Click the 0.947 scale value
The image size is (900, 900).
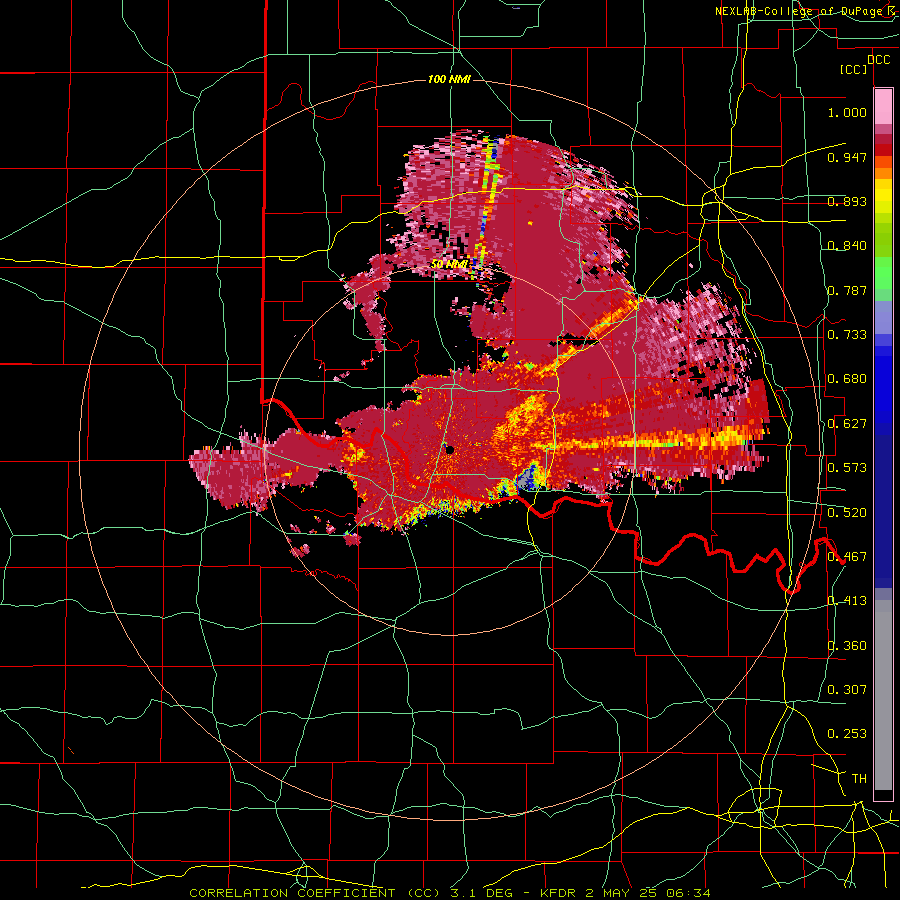click(847, 157)
